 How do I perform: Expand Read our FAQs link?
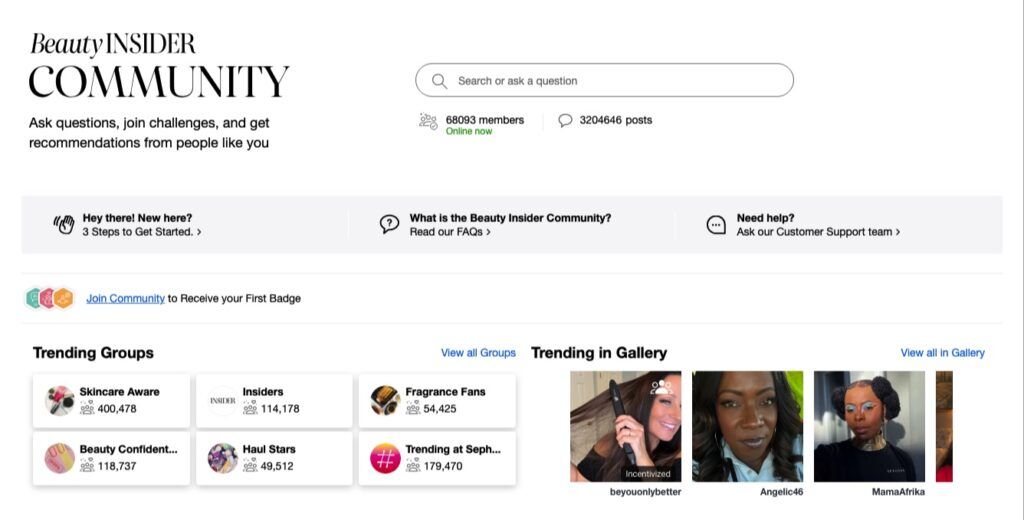coord(450,232)
